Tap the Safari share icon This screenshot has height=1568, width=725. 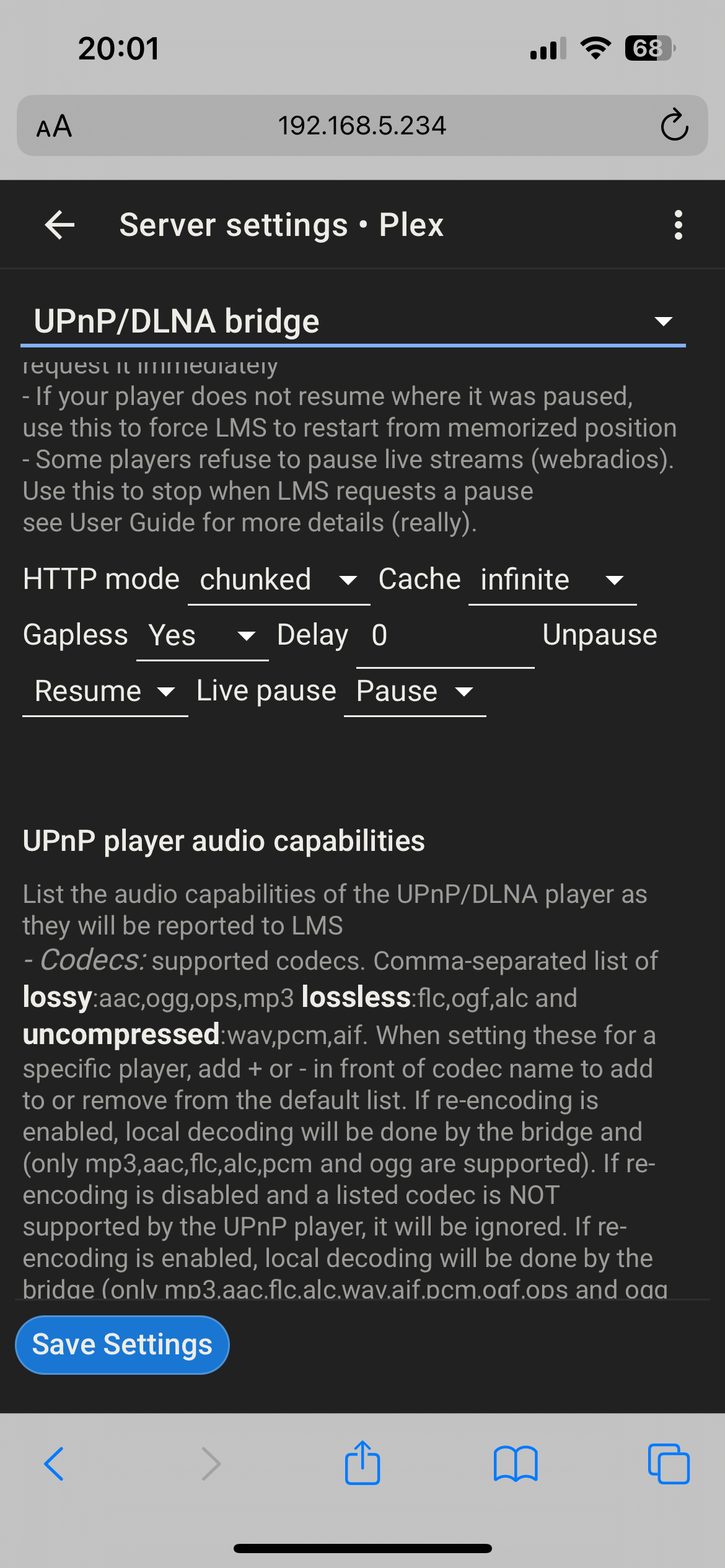tap(362, 1462)
